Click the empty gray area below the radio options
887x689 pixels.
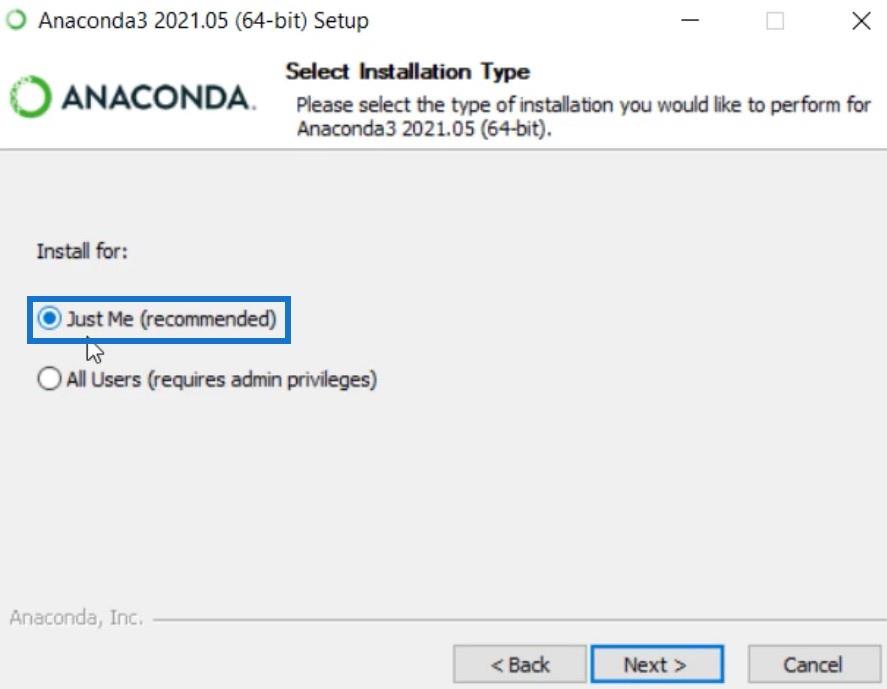click(444, 498)
